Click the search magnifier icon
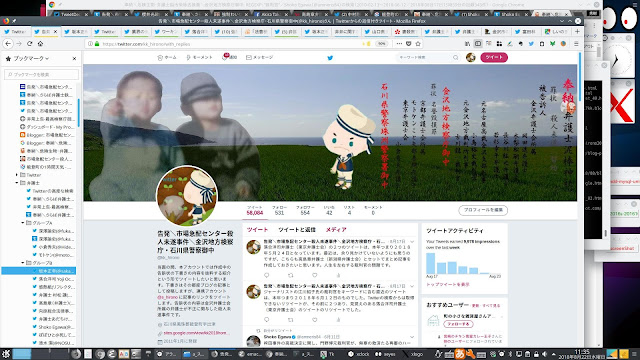This screenshot has width=640, height=360. click(456, 58)
